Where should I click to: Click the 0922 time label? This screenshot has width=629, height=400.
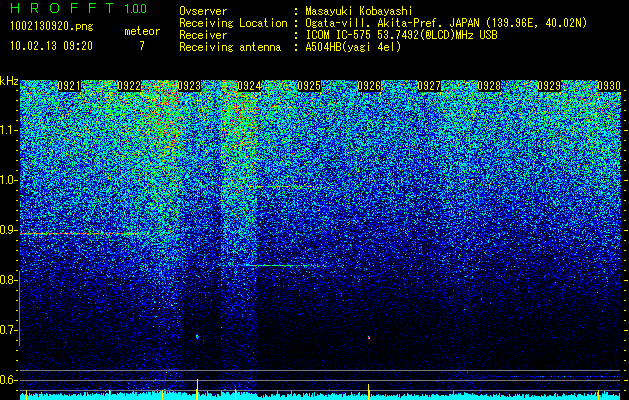pyautogui.click(x=129, y=86)
